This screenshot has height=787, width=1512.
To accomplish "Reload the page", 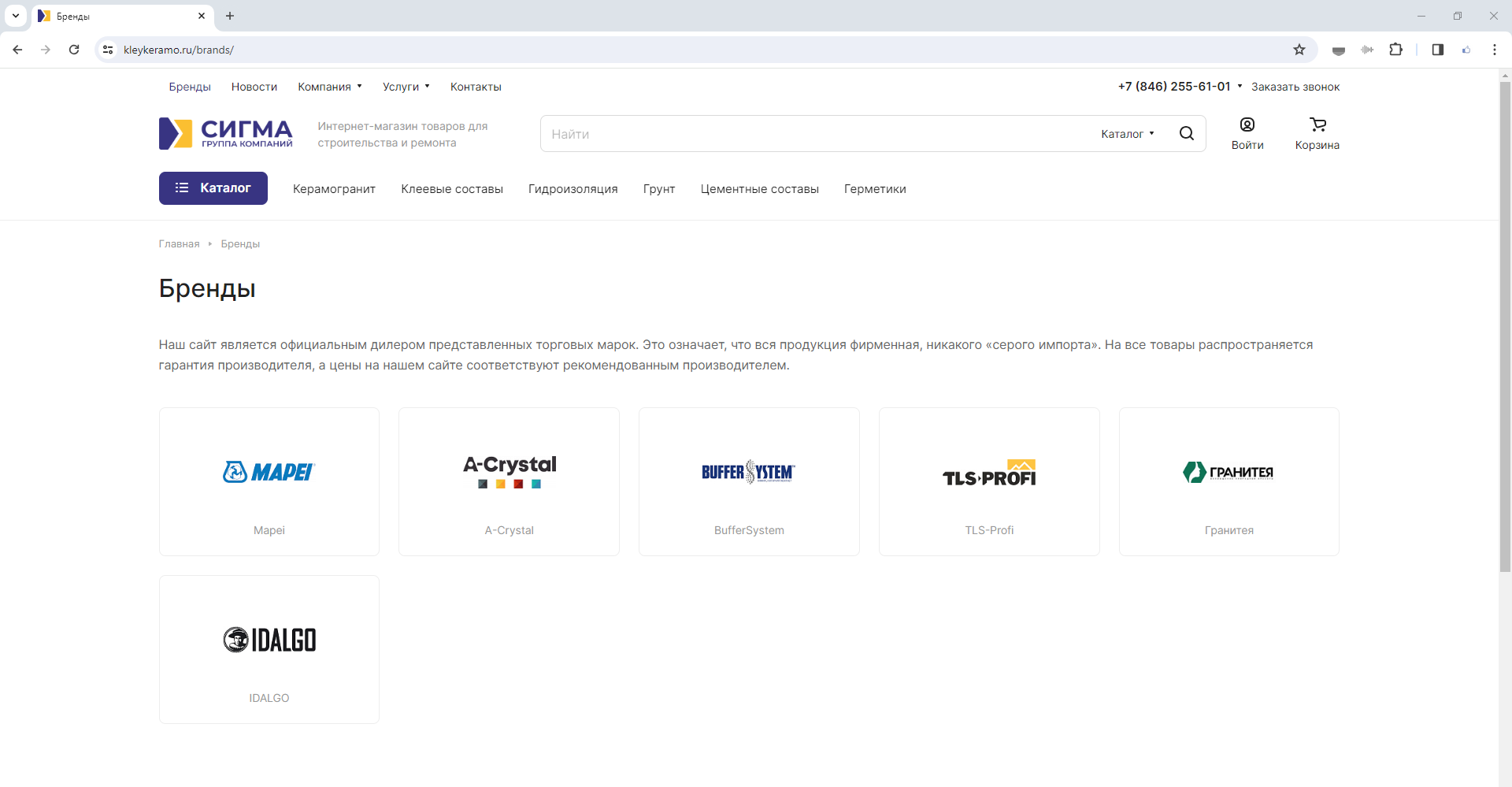I will [74, 50].
